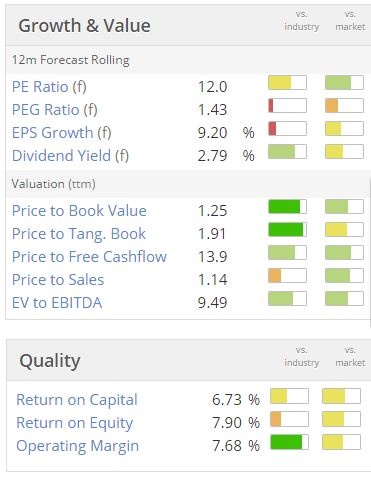The height and width of the screenshot is (480, 371).
Task: Click the EPS Growth (f) metric link
Action: point(61,133)
